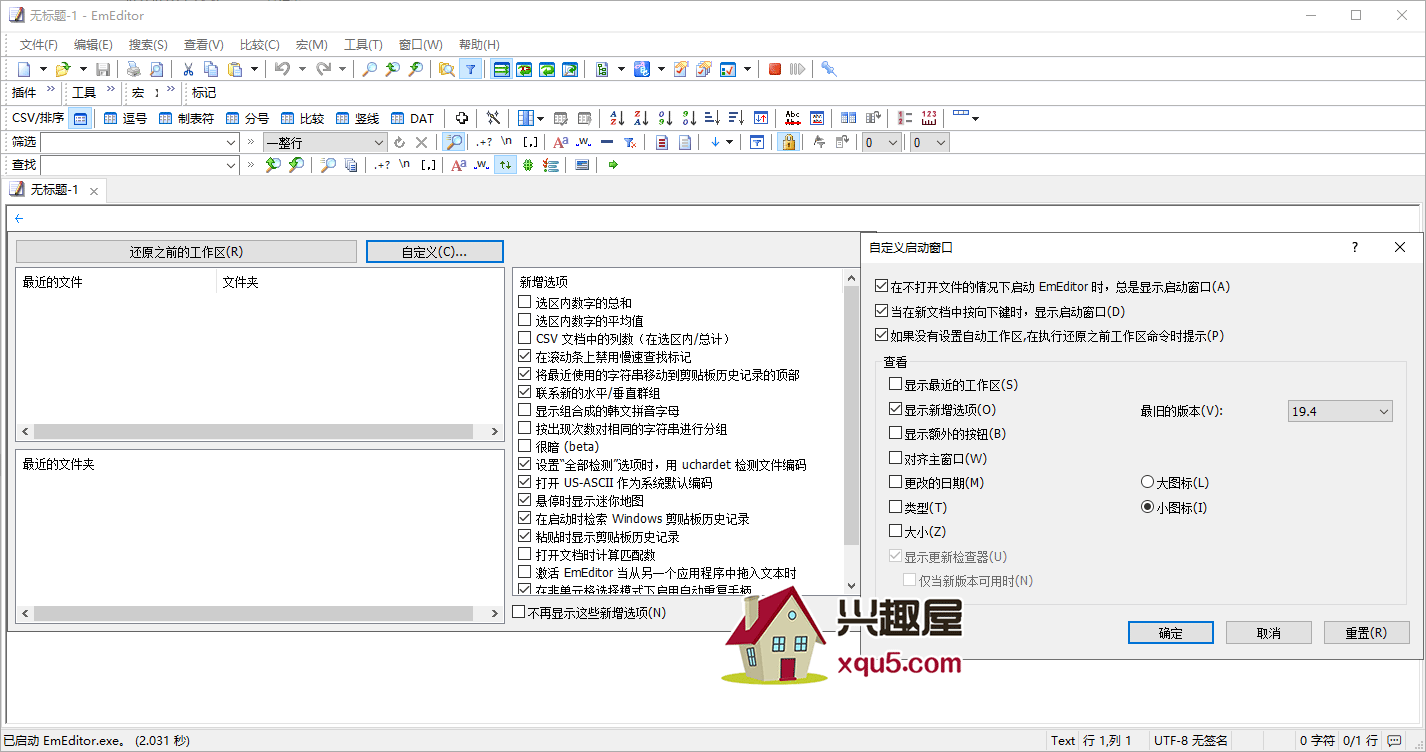Open dropdown arrow next to Paste icon

(254, 69)
